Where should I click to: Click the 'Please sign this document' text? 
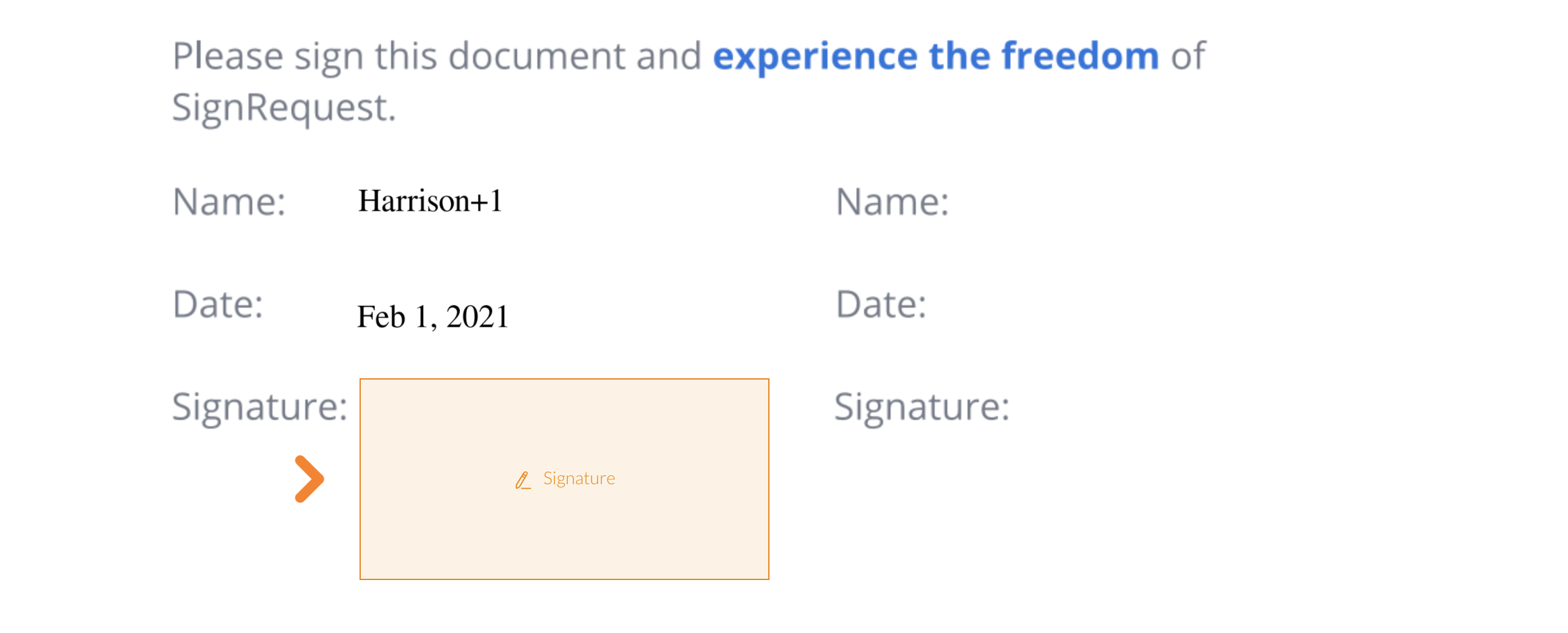coord(400,57)
